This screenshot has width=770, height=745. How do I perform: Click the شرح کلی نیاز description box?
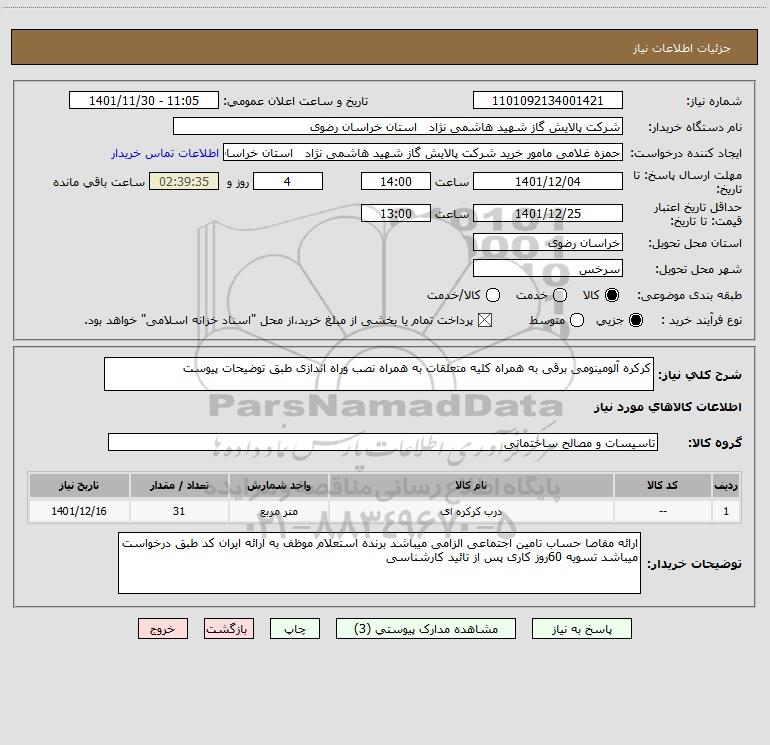[x=379, y=374]
